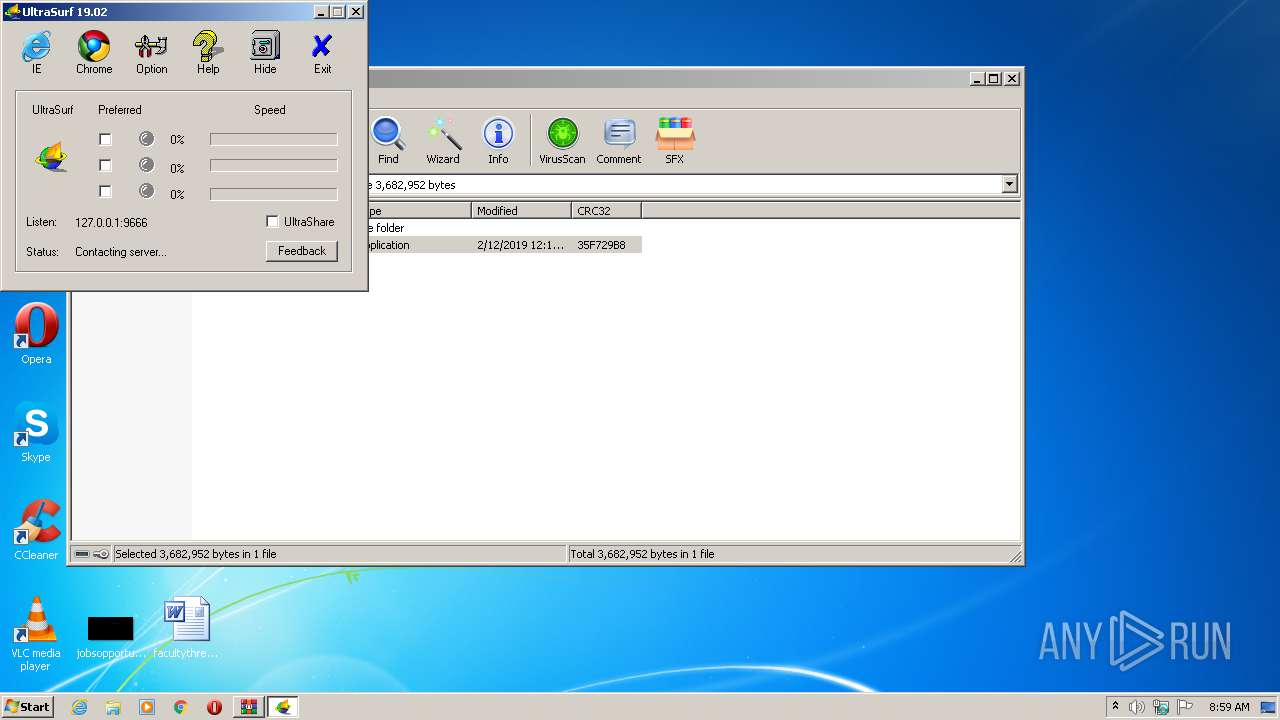Launch IE from UltraSurf toolbar
Image resolution: width=1280 pixels, height=720 pixels.
point(37,53)
